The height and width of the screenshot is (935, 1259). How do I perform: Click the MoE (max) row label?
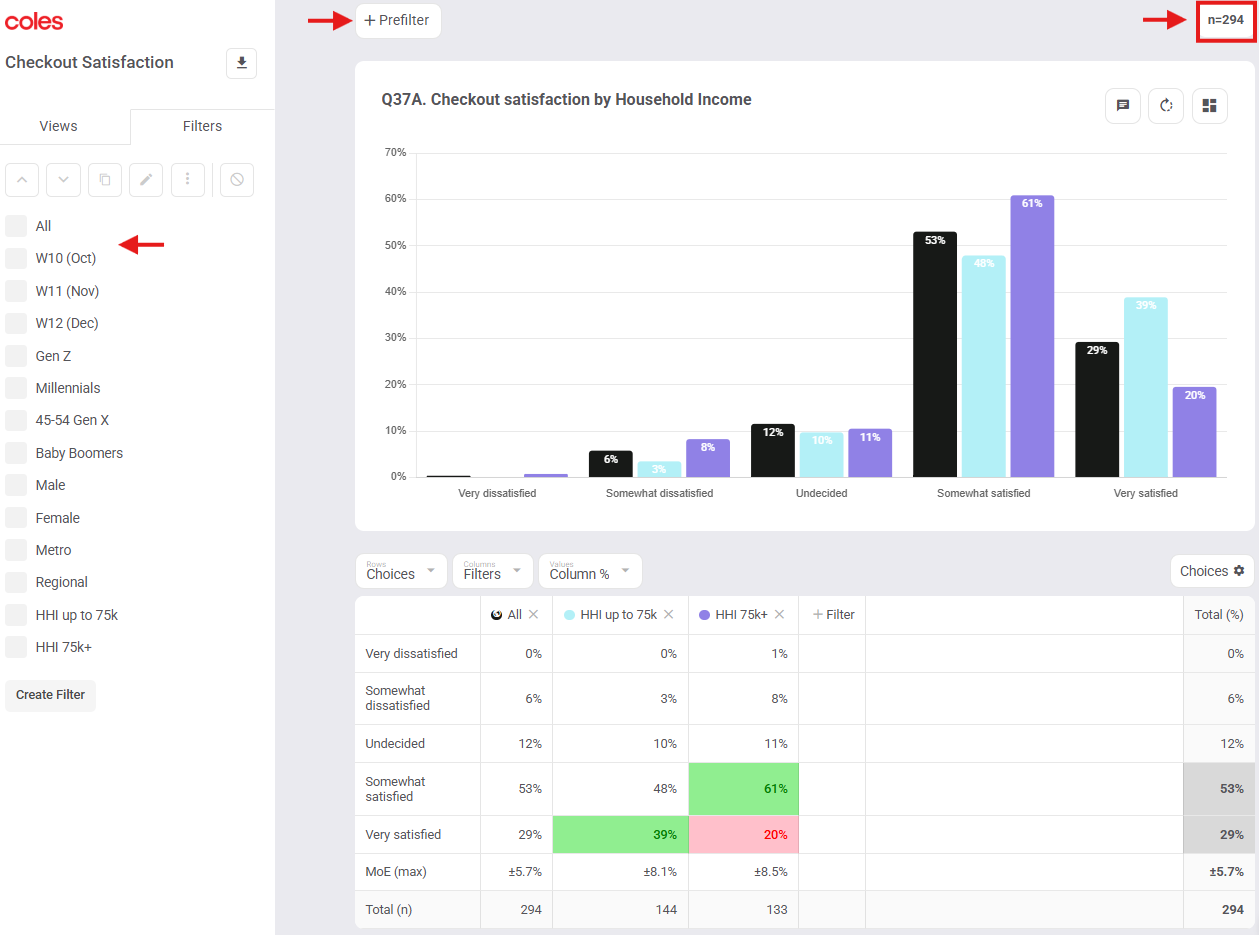(396, 872)
